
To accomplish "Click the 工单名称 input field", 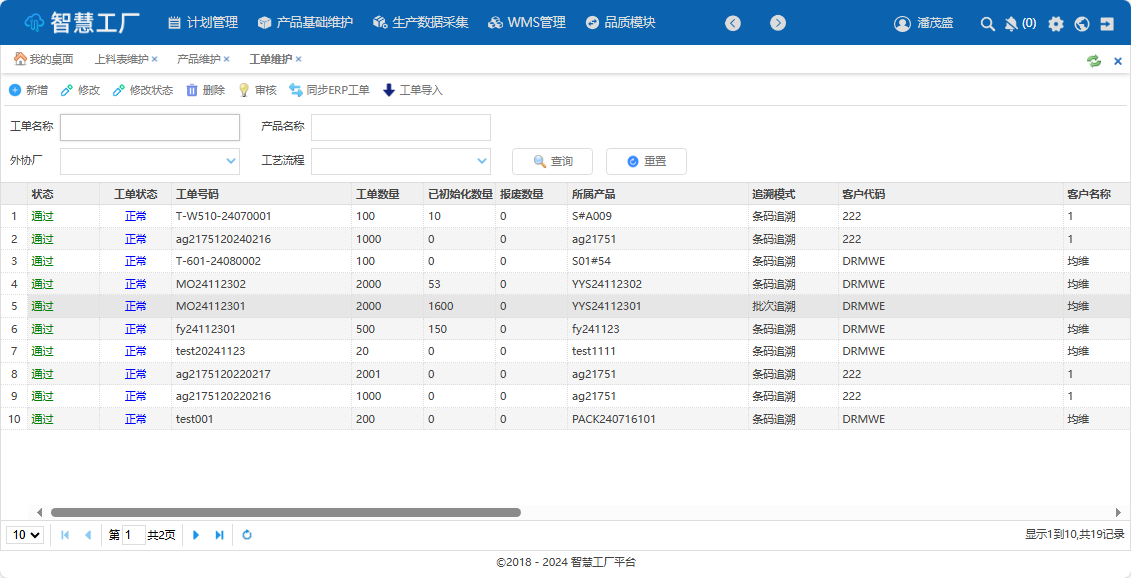I will coord(150,127).
